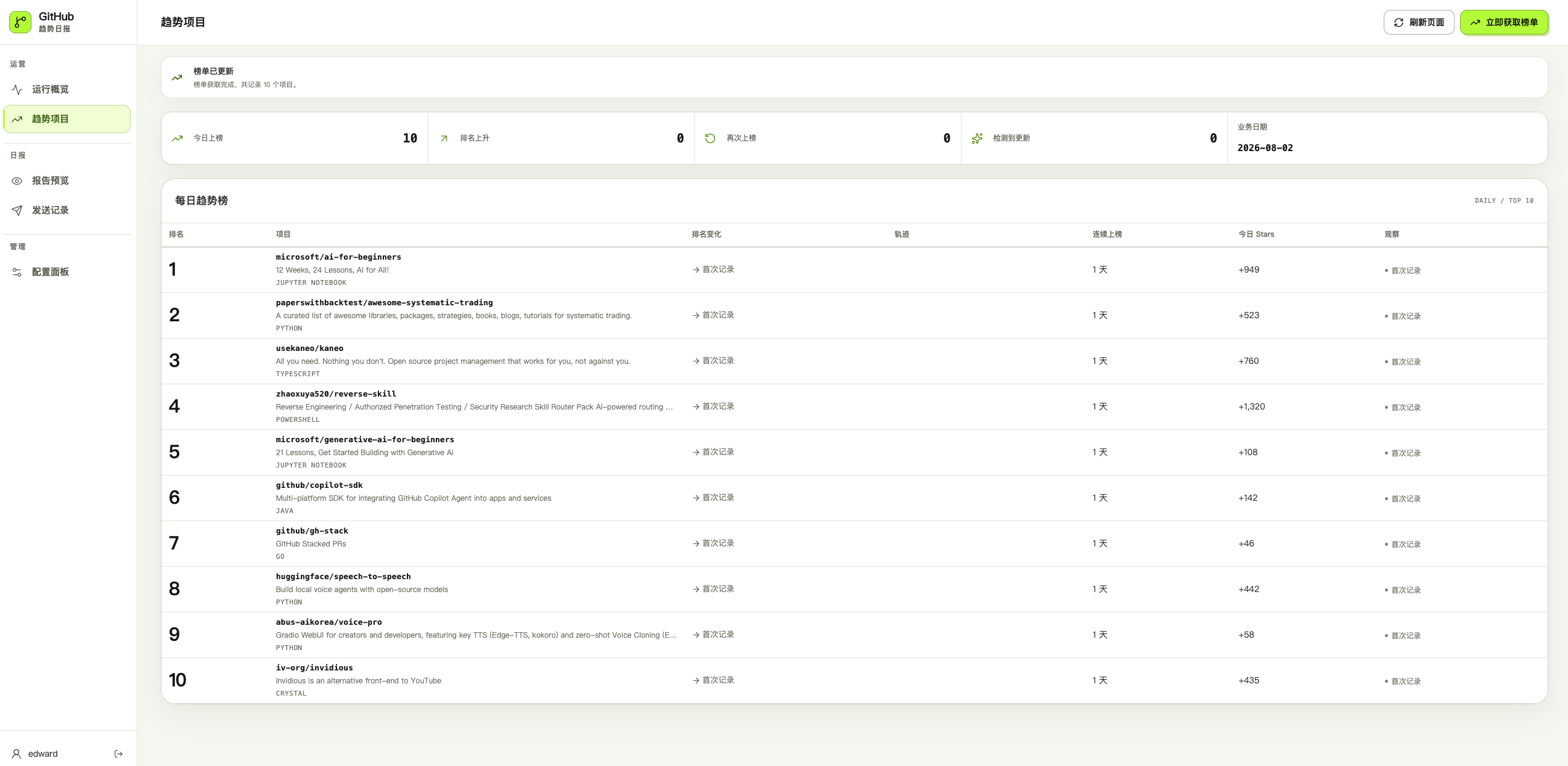The image size is (1568, 766).
Task: Click the edward username in the sidebar
Action: [43, 754]
